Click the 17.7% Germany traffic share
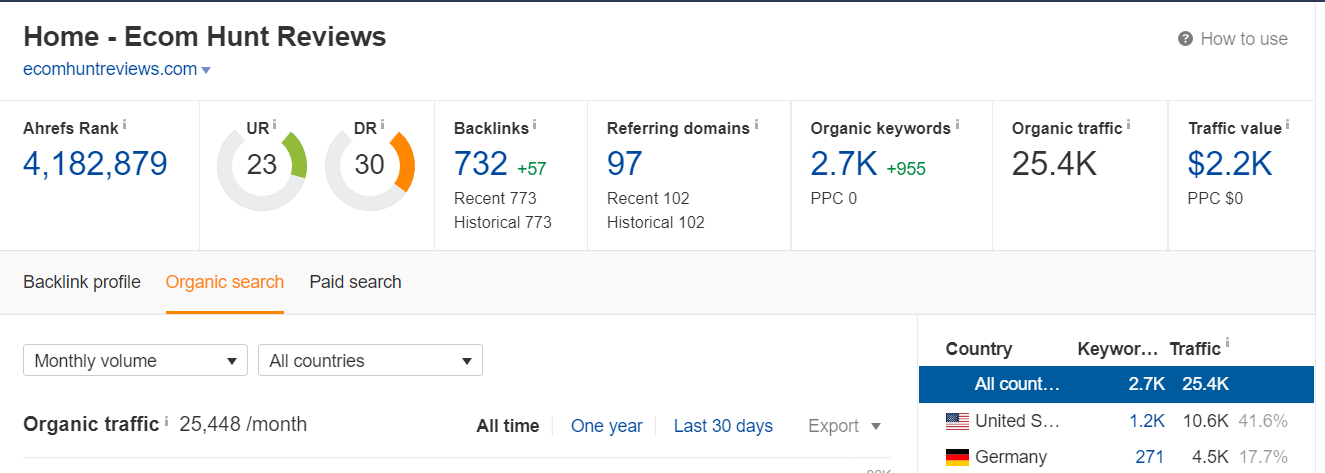 (x=1263, y=457)
